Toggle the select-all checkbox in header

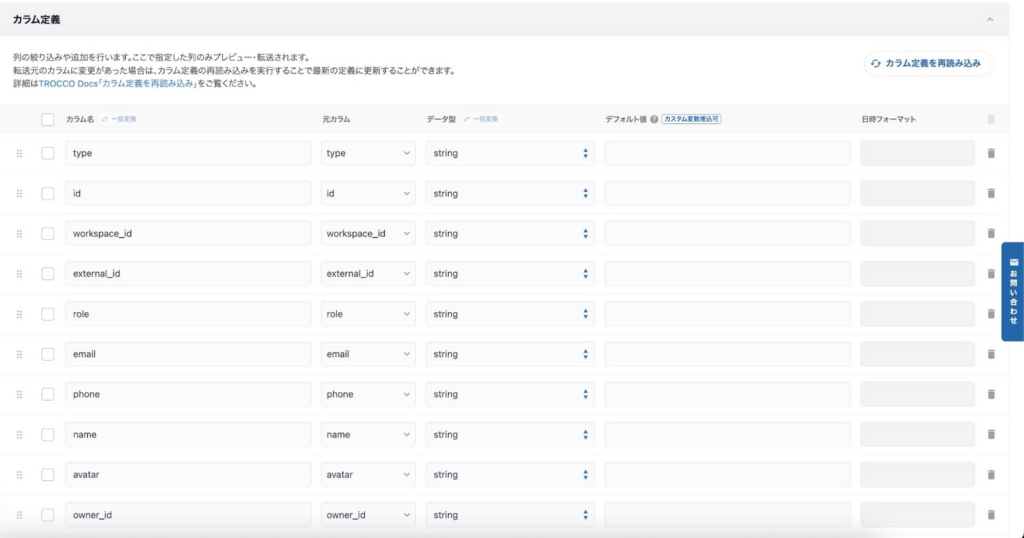click(48, 119)
